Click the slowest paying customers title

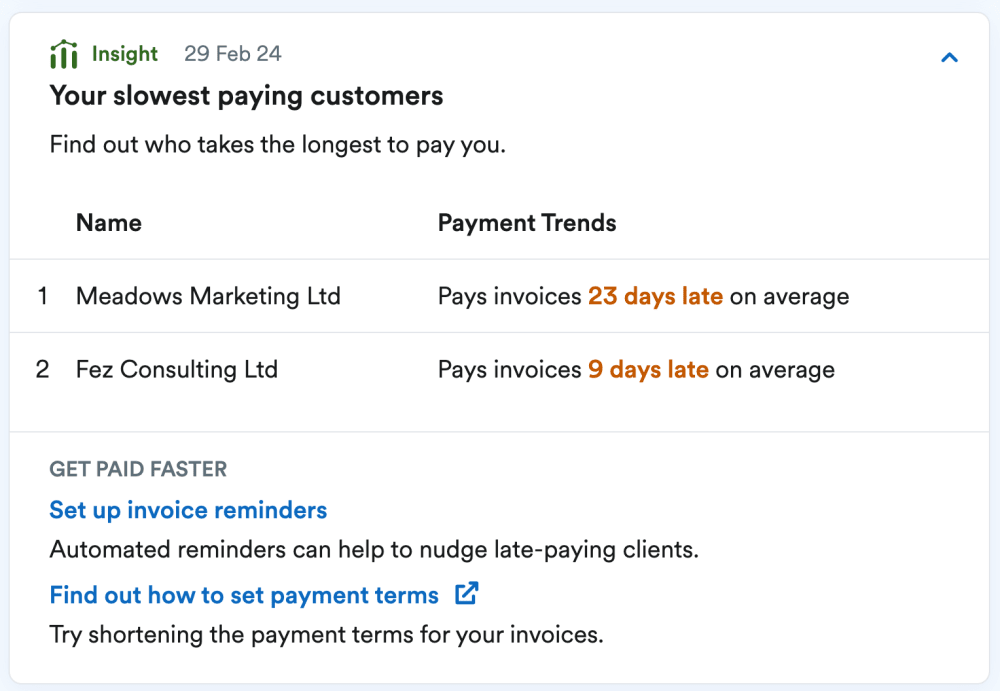[246, 95]
